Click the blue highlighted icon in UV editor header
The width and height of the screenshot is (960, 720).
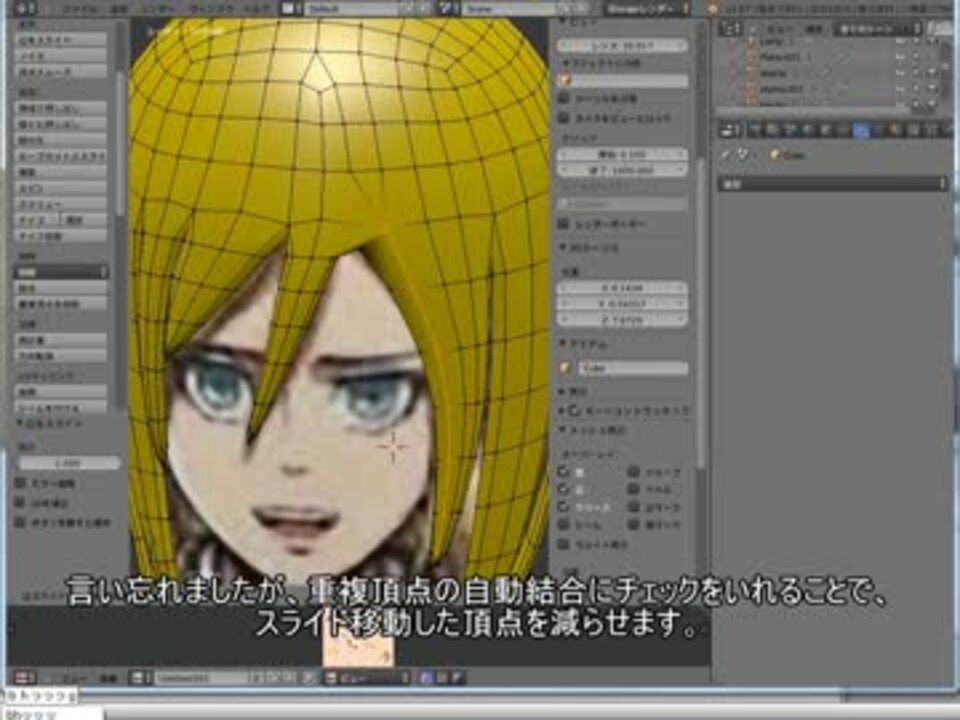click(427, 677)
